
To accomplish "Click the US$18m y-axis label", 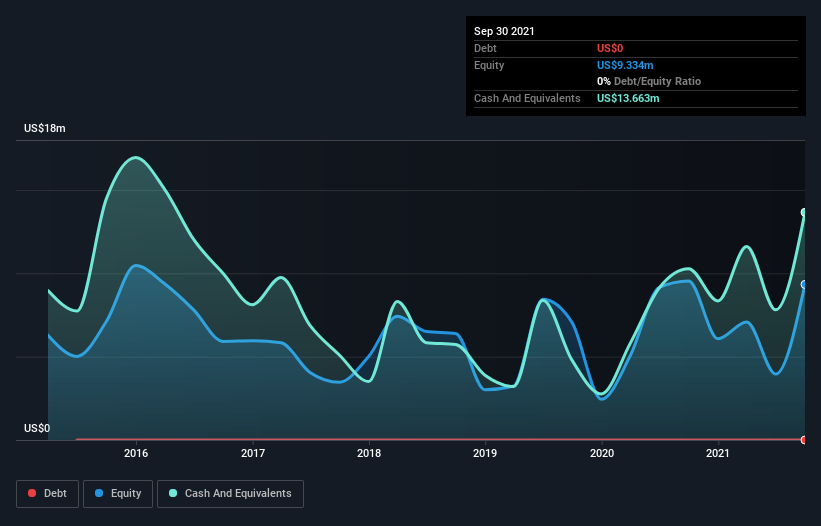I will tap(45, 128).
